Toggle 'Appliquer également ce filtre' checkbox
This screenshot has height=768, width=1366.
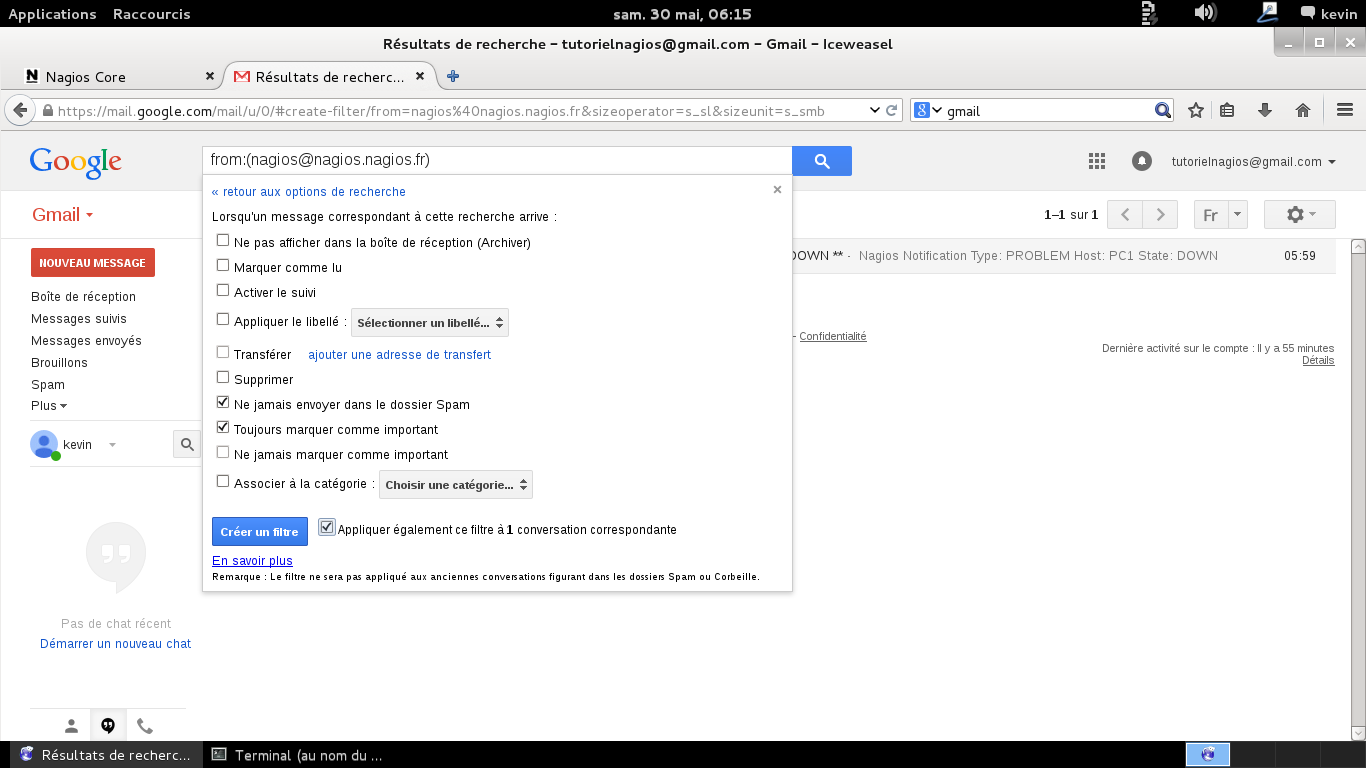coord(327,528)
